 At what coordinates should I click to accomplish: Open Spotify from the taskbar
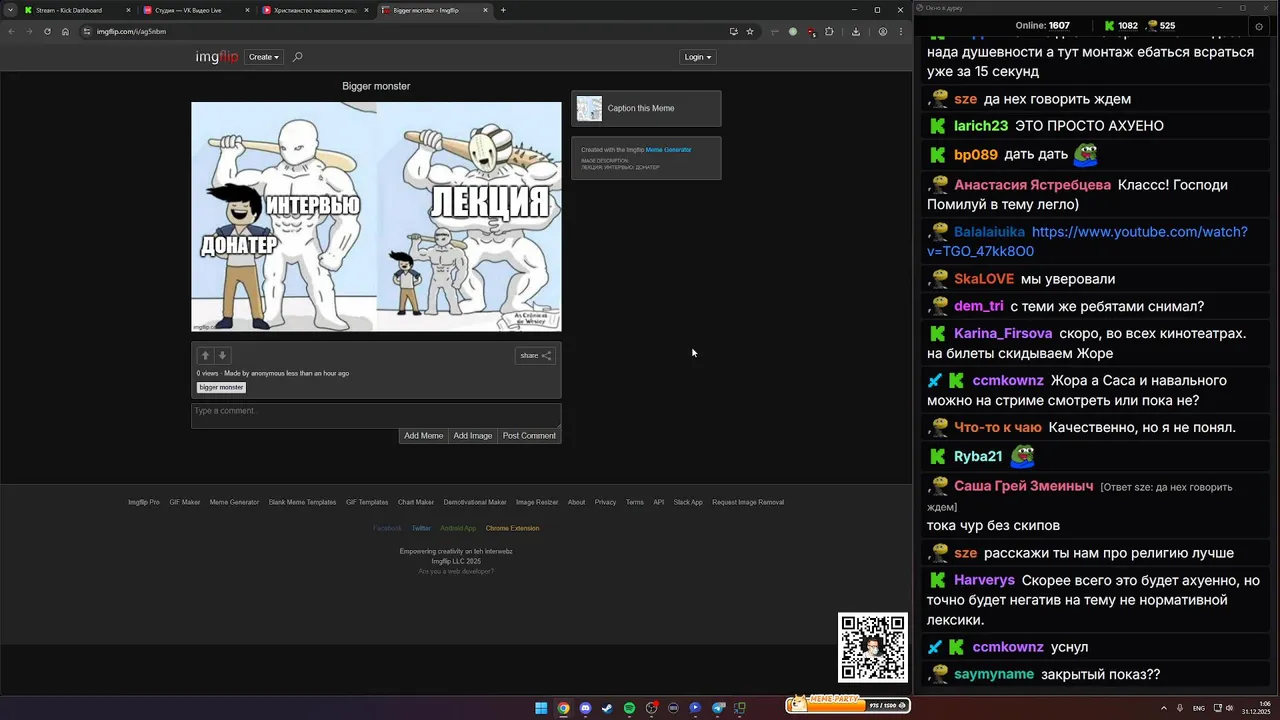(629, 708)
